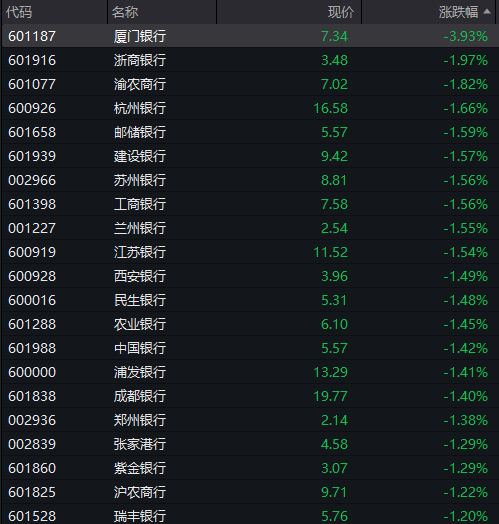Click stock code 600919
The image size is (499, 524).
(32, 252)
